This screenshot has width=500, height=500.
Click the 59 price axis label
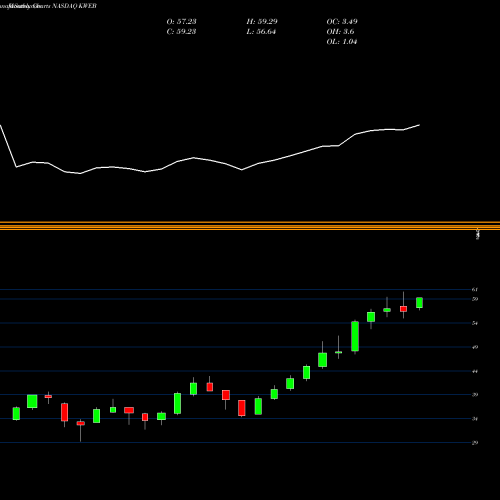(x=475, y=299)
